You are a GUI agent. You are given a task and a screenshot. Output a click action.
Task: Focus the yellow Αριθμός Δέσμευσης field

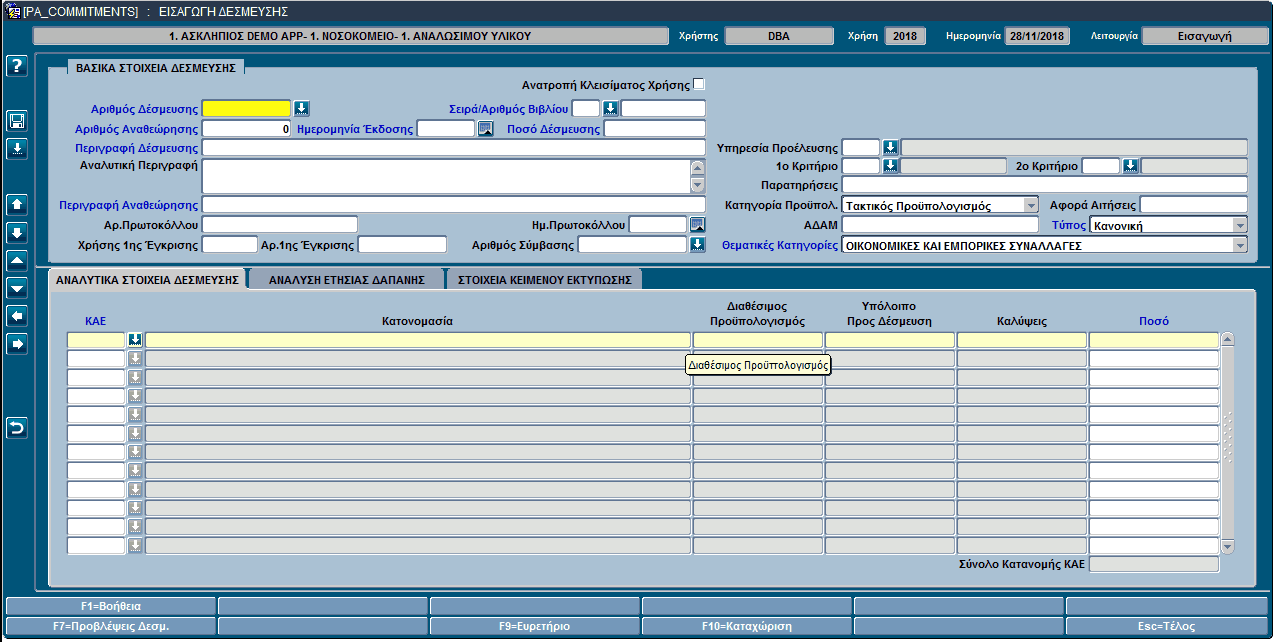(x=246, y=108)
